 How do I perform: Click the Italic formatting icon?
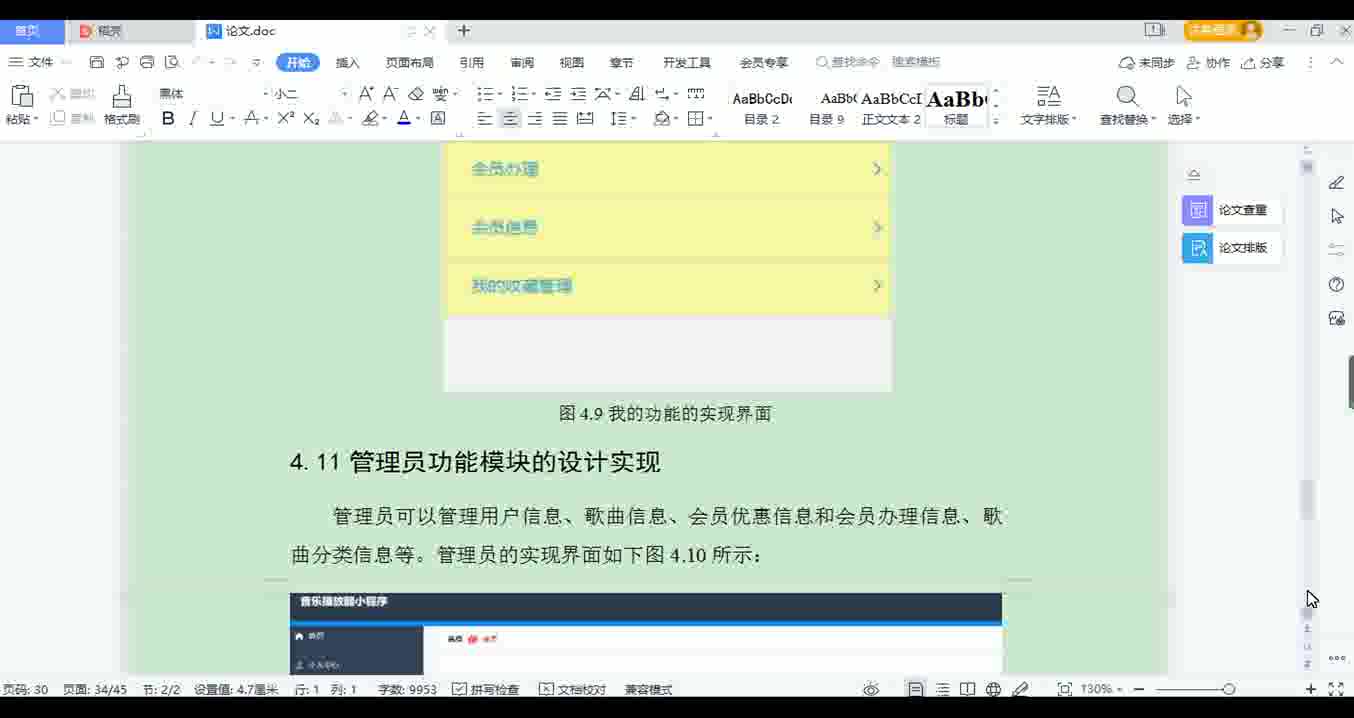tap(192, 118)
